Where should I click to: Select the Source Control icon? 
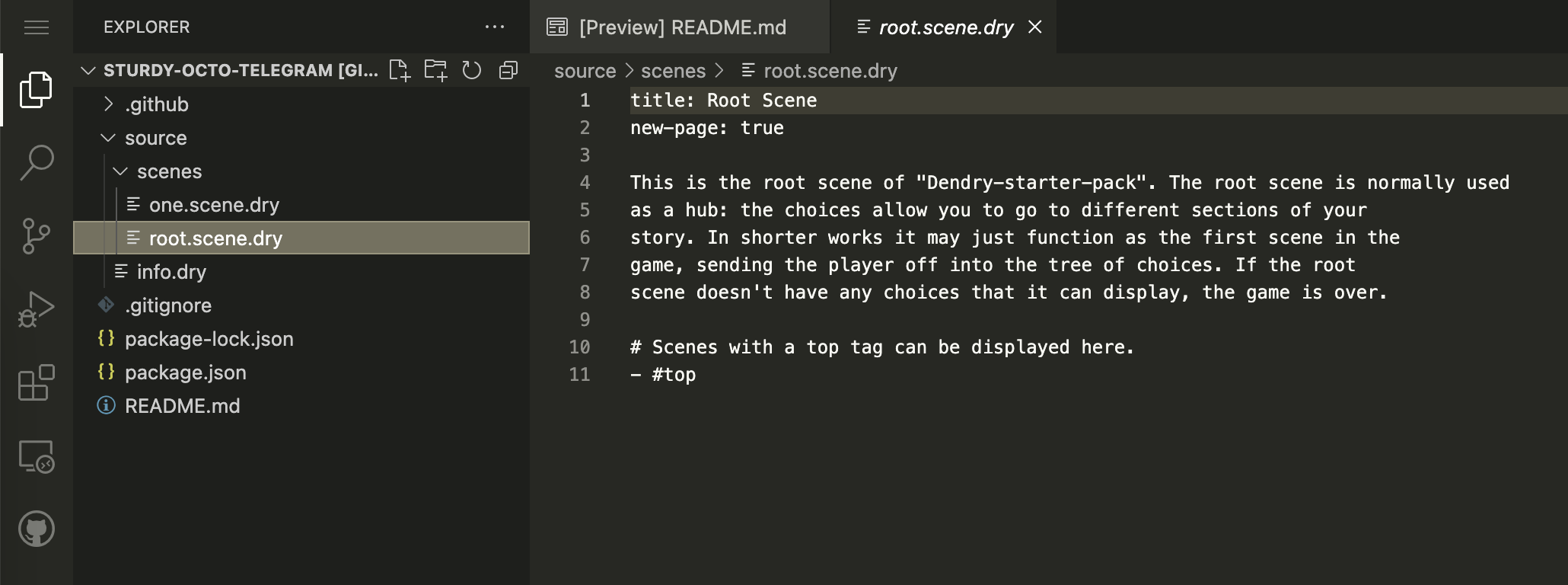tap(36, 236)
